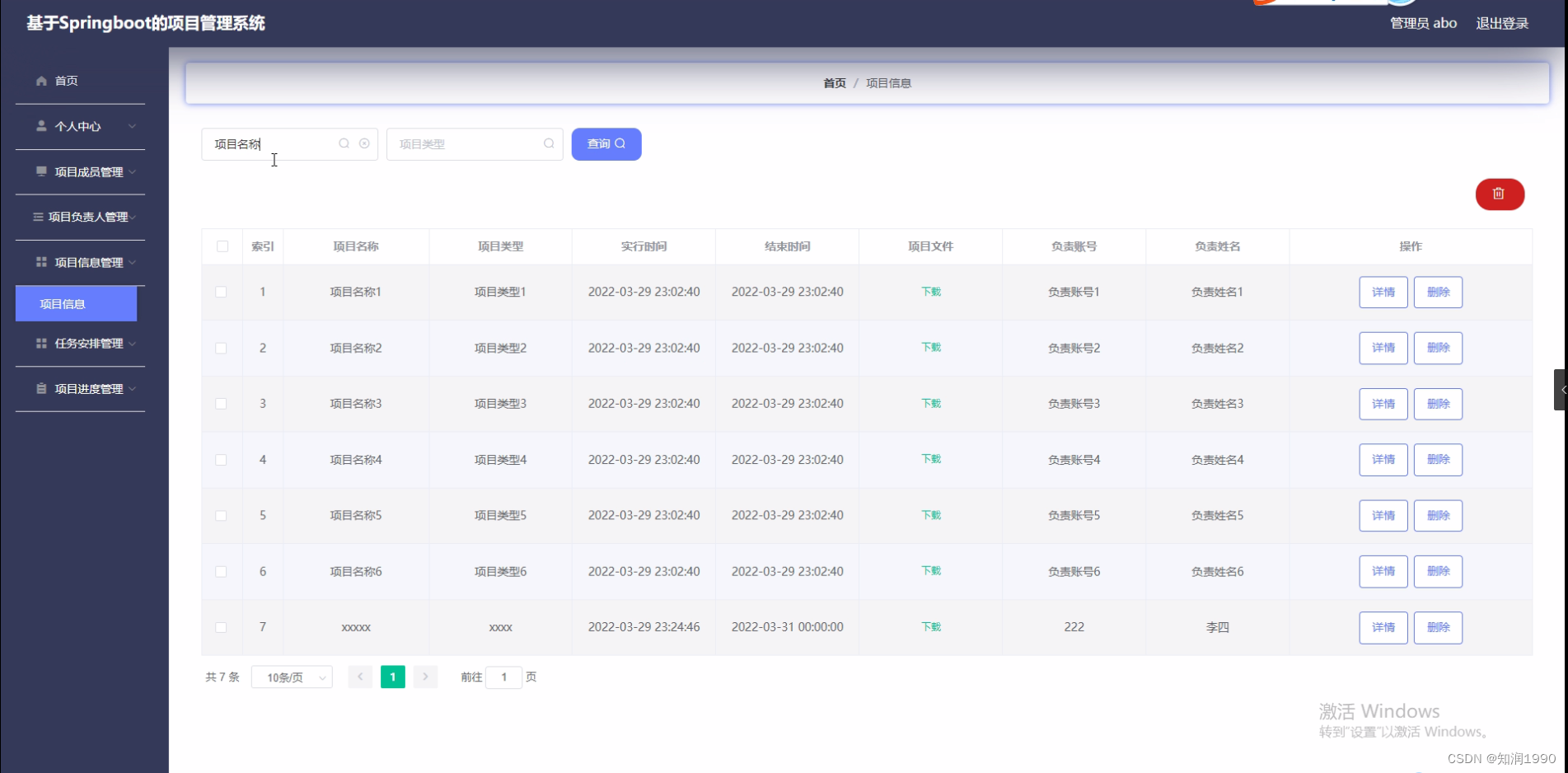Click 退出登录 to log out

click(x=1502, y=22)
